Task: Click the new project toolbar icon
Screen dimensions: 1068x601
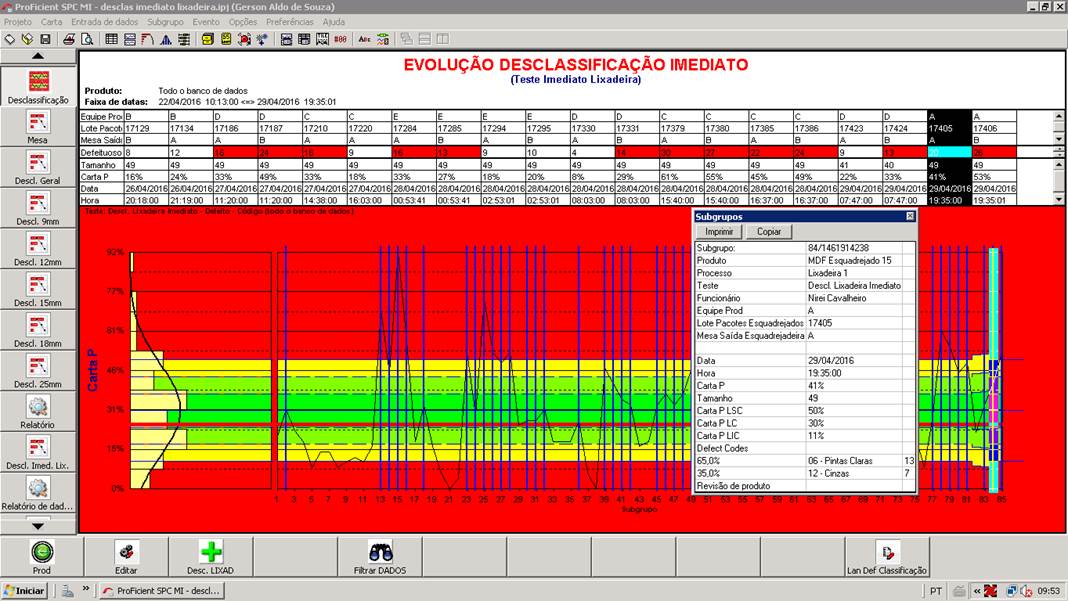Action: coord(10,40)
